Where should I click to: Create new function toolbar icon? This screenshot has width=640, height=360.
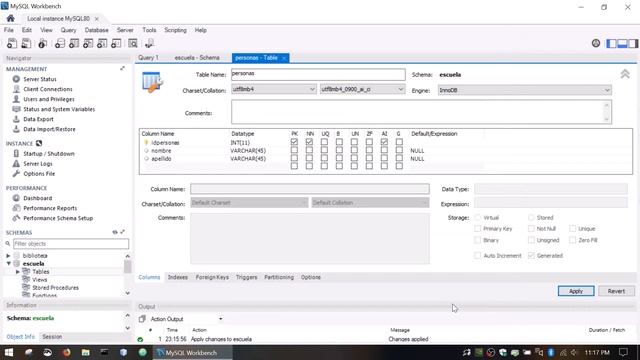tap(116, 43)
